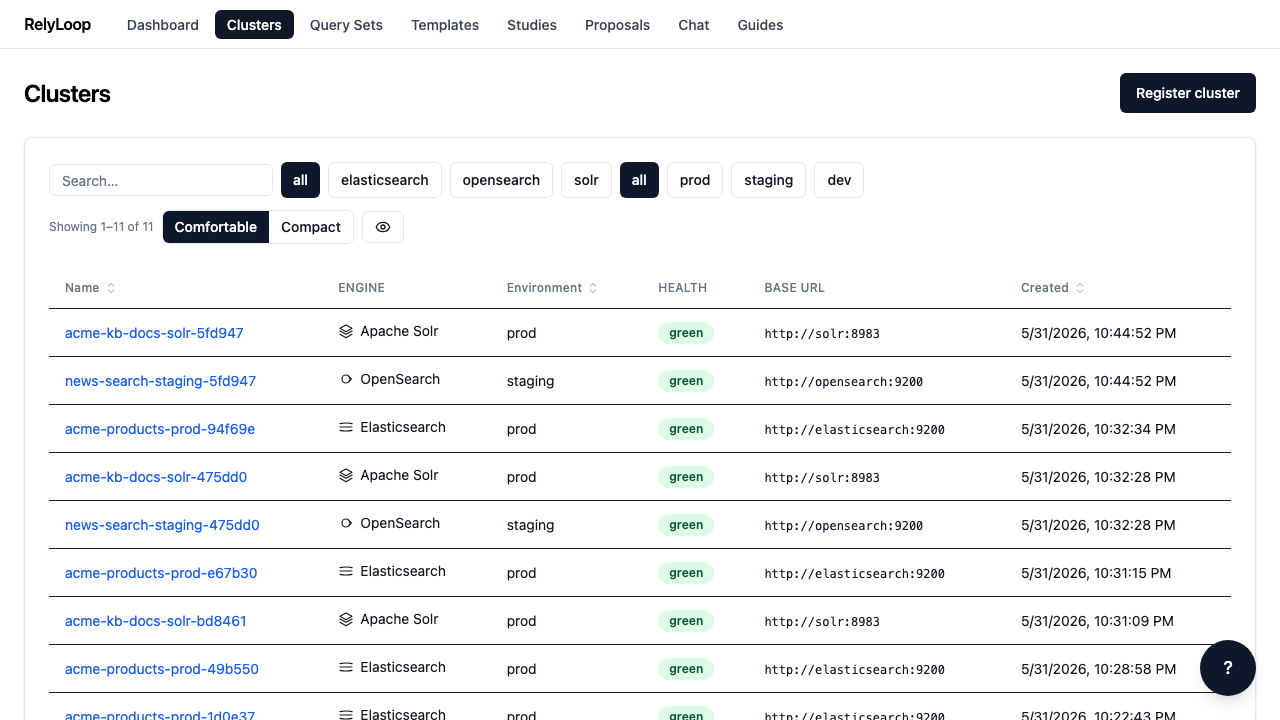Open cluster acme-kb-docs-solr-475dd0

pyautogui.click(x=156, y=477)
